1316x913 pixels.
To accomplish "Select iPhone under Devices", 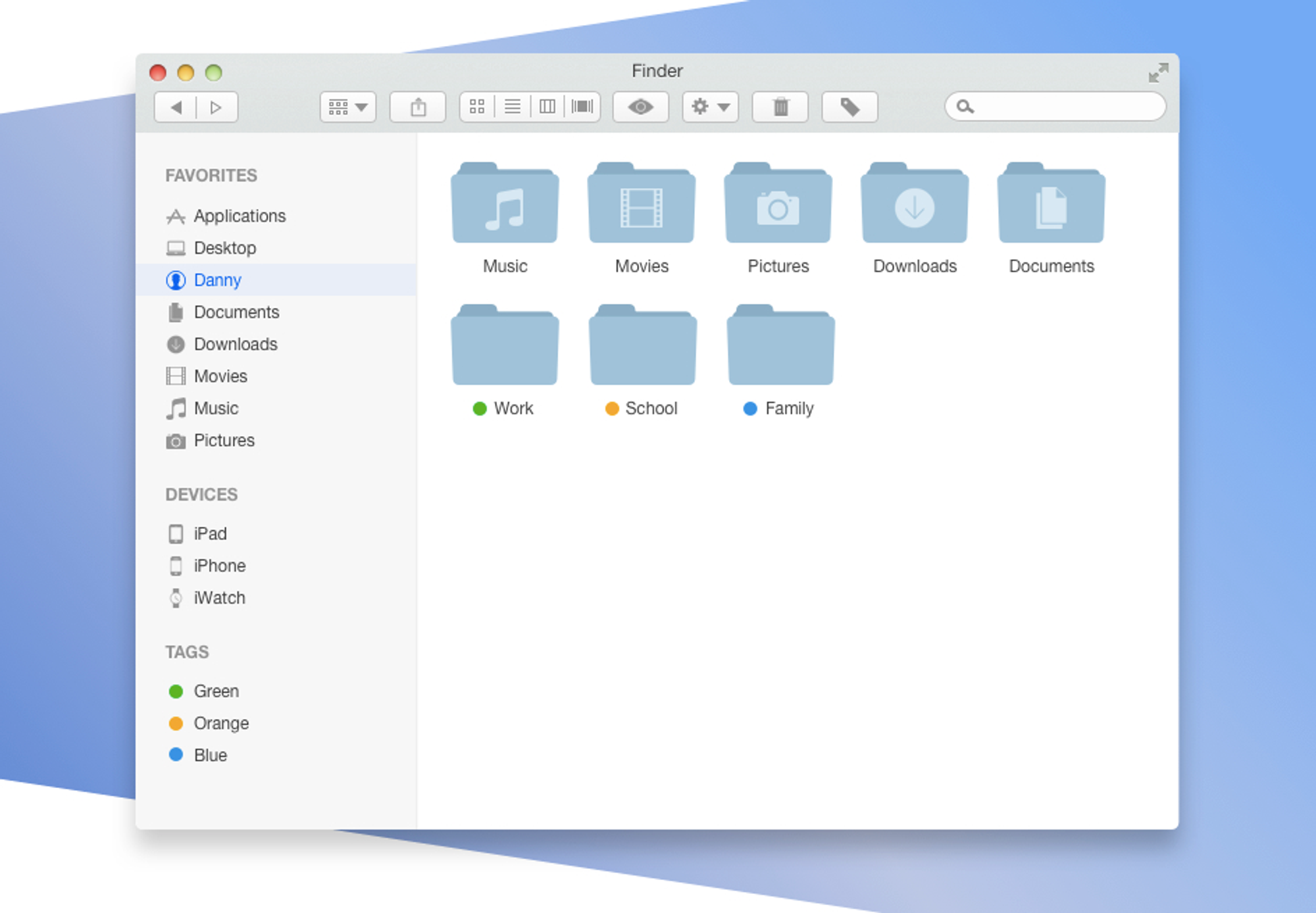I will pyautogui.click(x=219, y=566).
